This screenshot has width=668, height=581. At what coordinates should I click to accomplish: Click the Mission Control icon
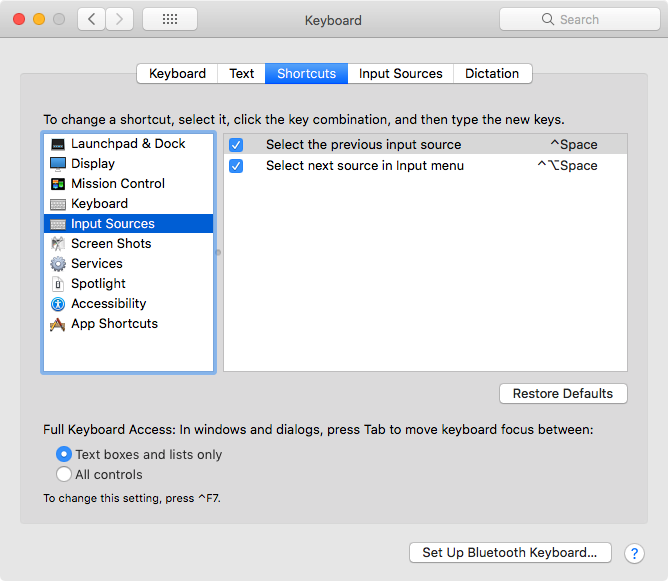(x=58, y=184)
